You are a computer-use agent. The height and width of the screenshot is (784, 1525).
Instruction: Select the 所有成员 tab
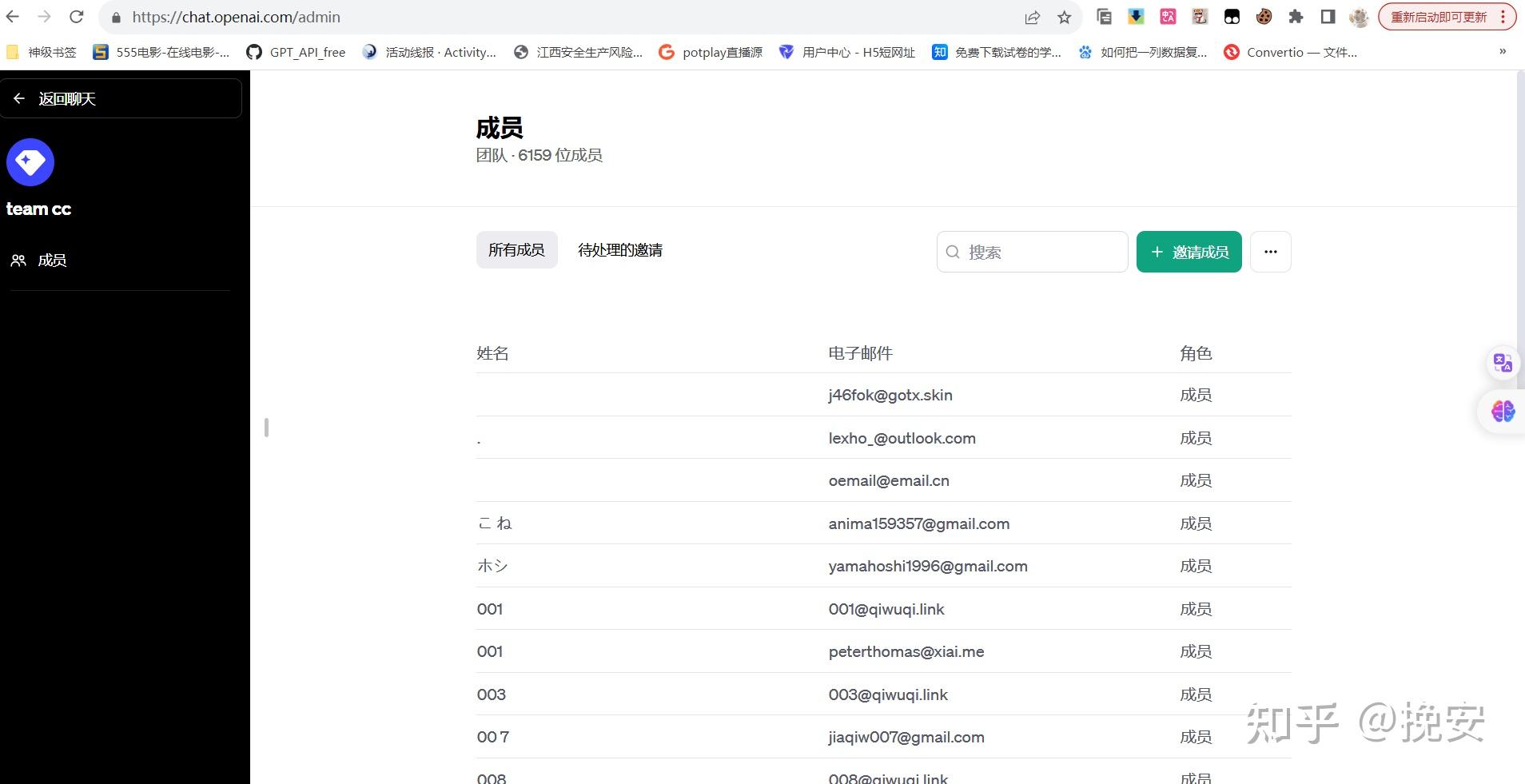[x=516, y=249]
